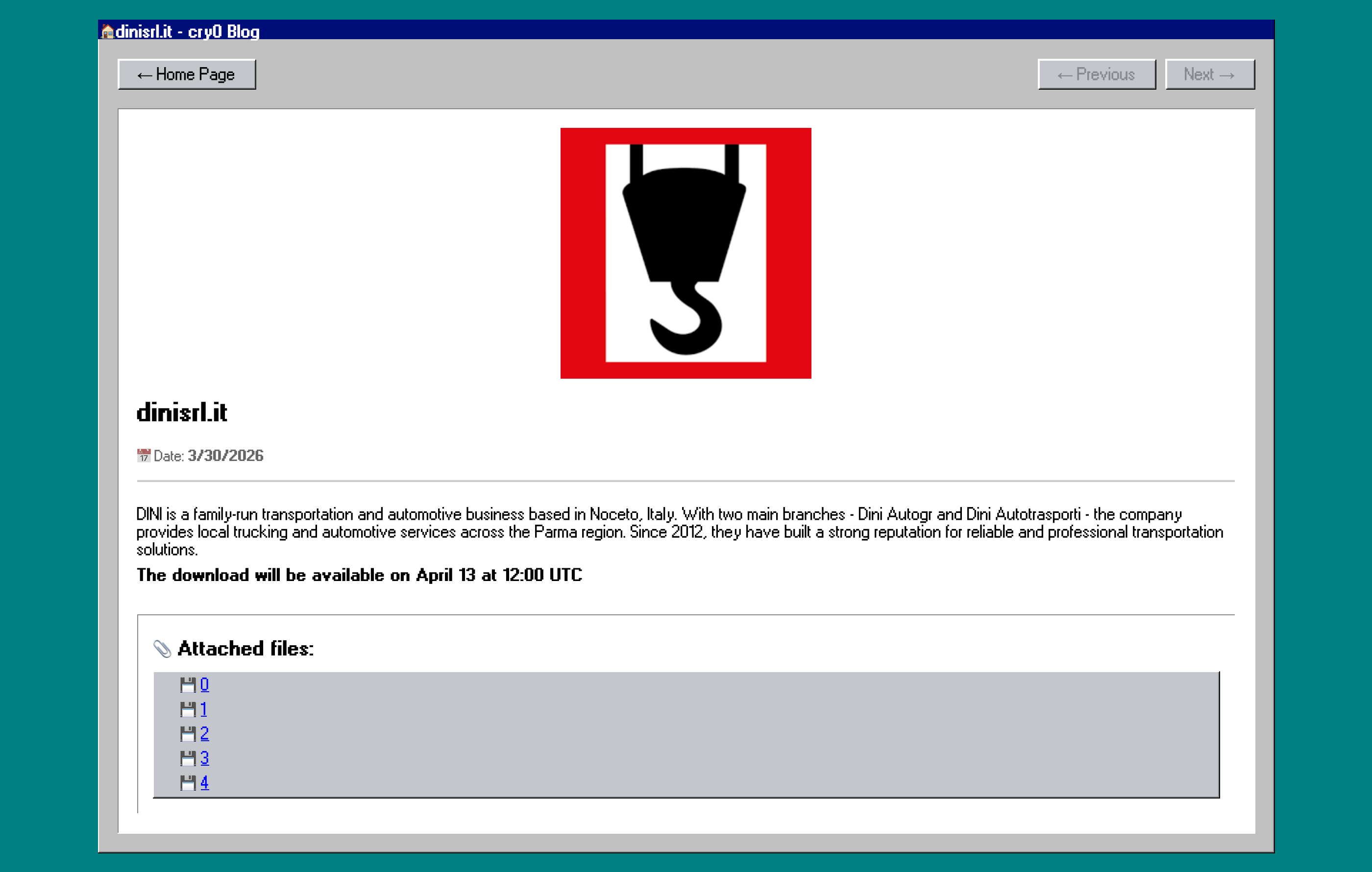
Task: Open attached file link 1
Action: pyautogui.click(x=203, y=709)
